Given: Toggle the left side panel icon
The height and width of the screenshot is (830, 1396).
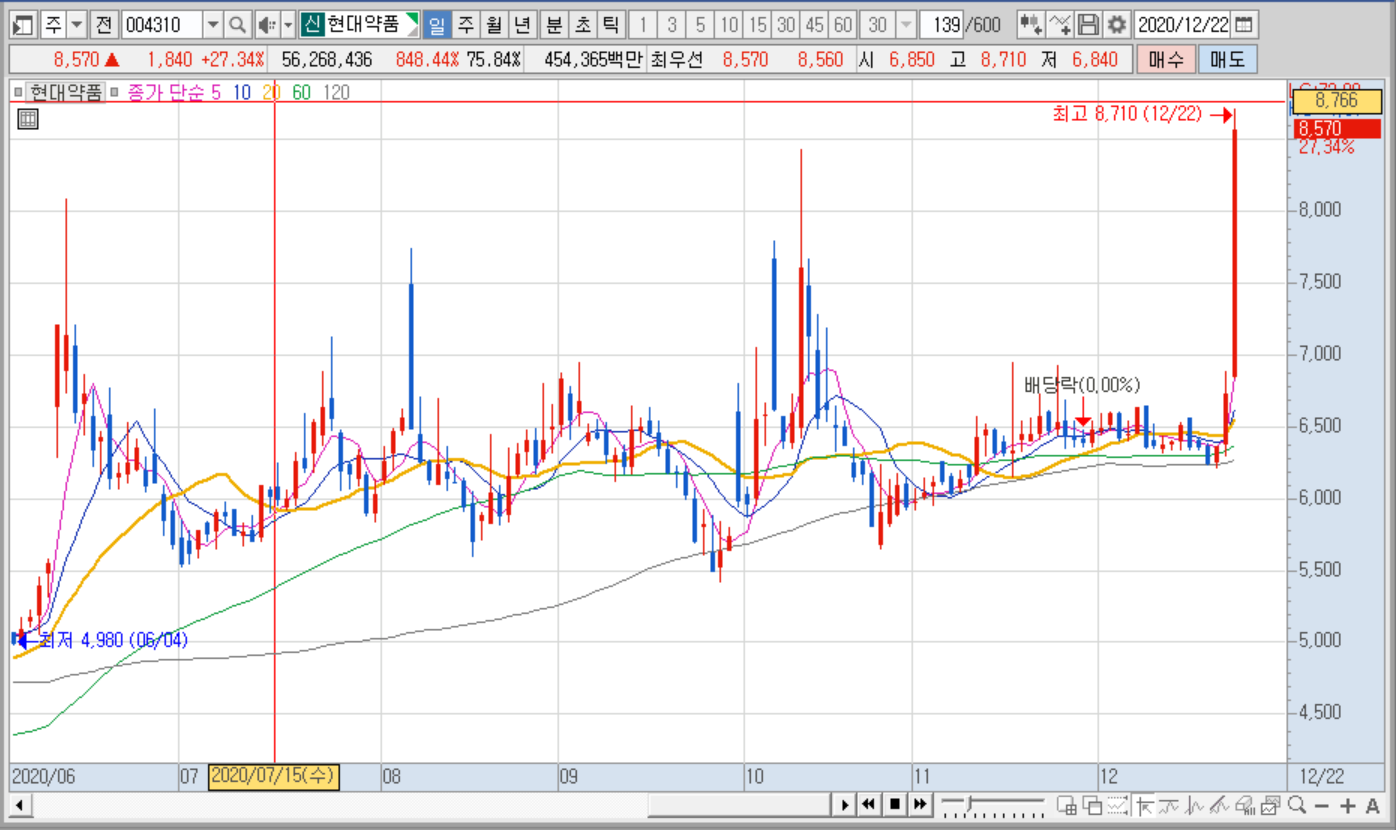Looking at the screenshot, I should coord(24,25).
